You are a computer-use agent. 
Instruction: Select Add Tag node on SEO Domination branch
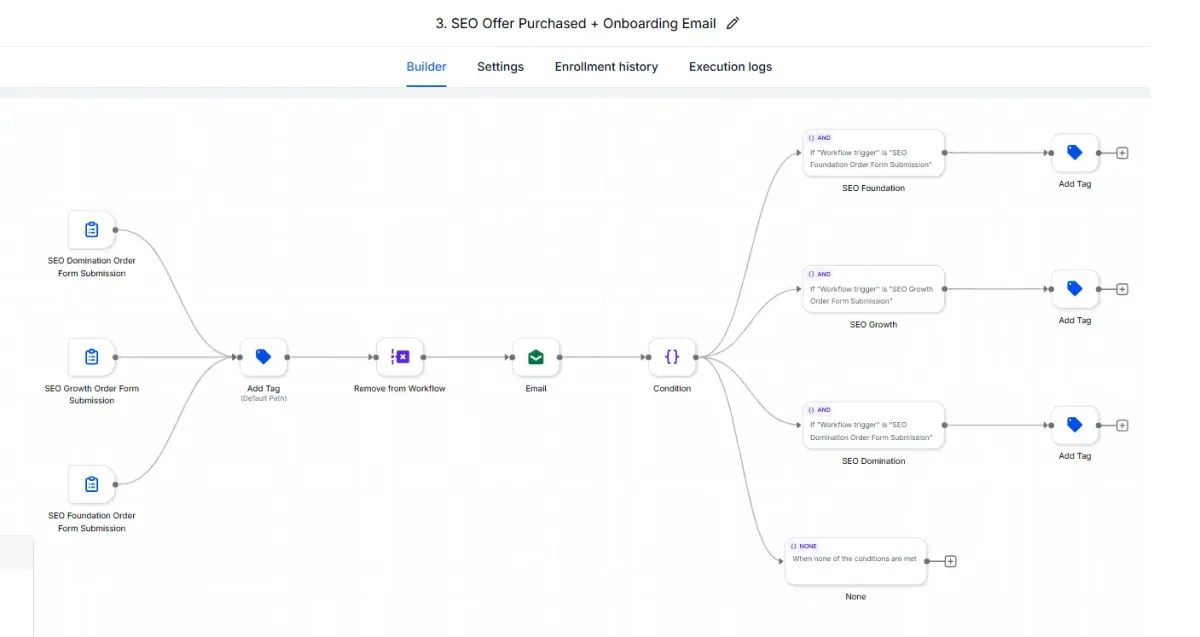pos(1075,425)
